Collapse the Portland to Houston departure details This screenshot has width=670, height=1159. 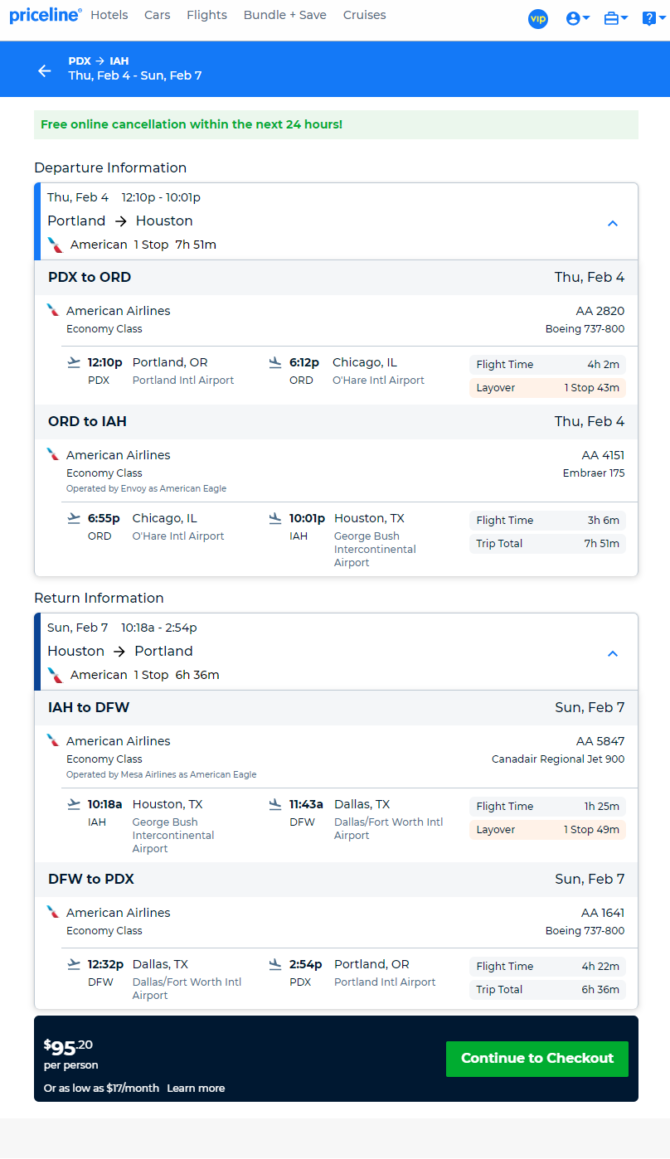(612, 223)
